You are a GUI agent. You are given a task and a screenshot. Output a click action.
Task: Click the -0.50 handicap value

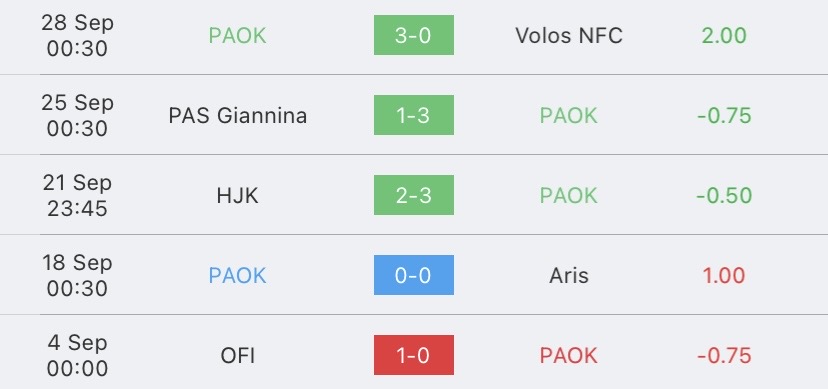(724, 196)
